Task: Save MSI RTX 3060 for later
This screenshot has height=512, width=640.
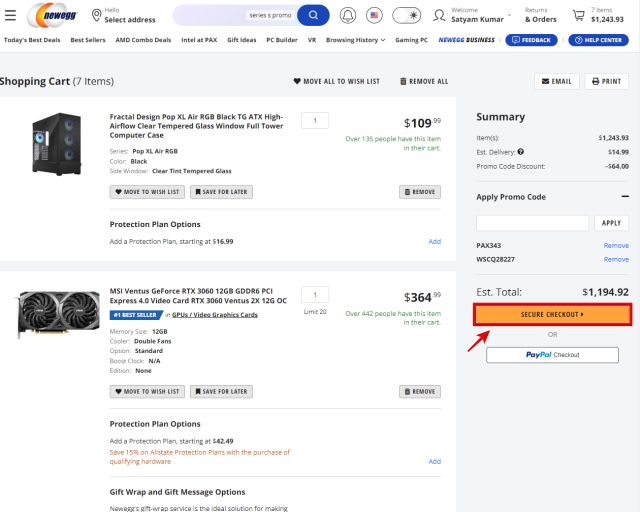Action: coord(221,392)
